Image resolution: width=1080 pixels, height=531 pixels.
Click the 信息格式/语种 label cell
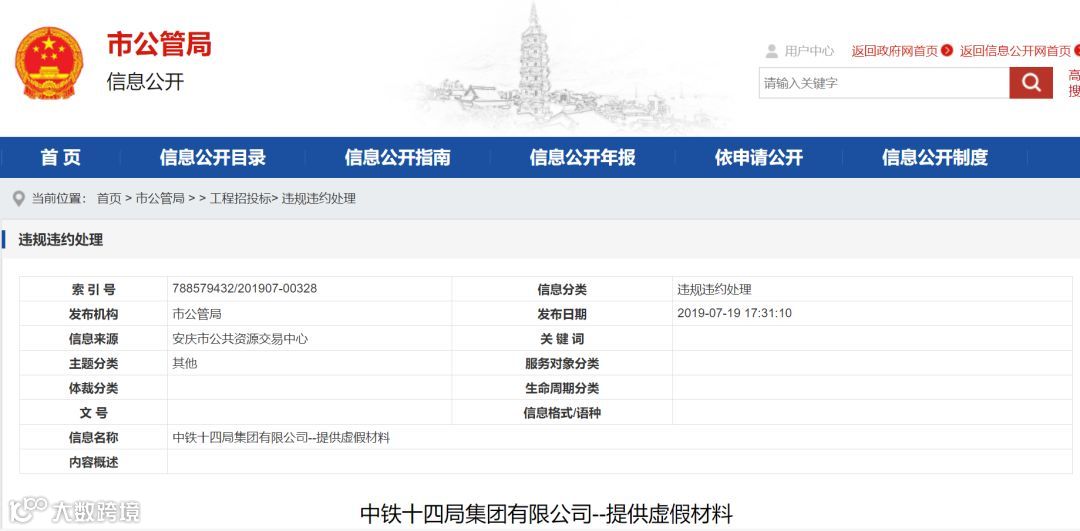pos(562,413)
